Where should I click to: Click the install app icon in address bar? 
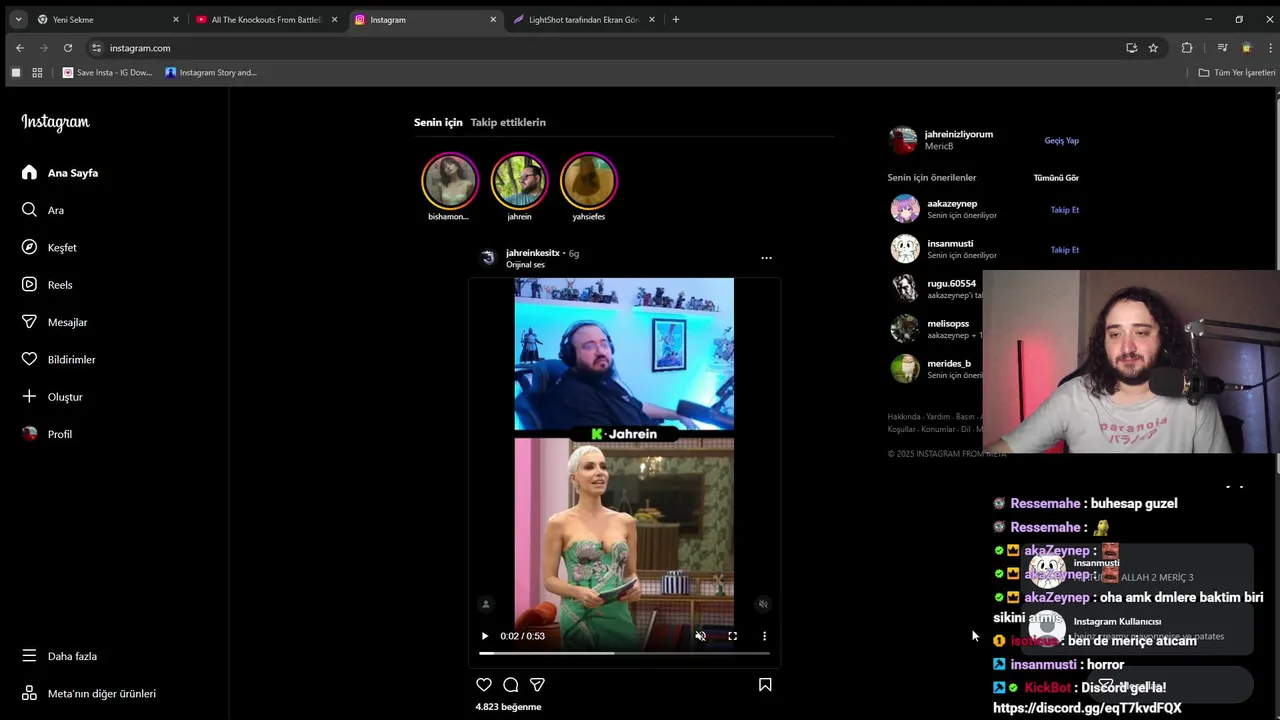click(1131, 48)
